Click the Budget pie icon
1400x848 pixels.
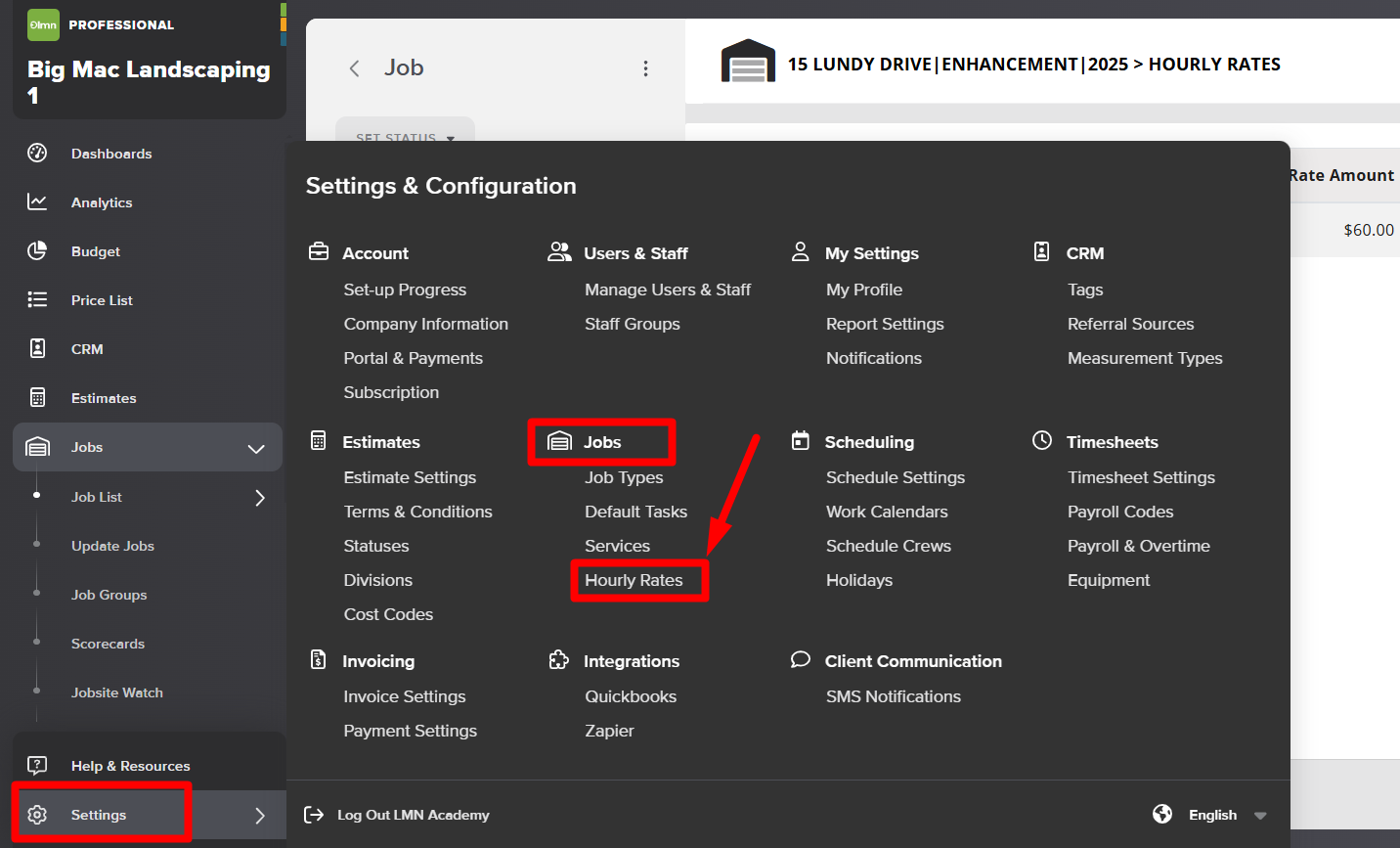pos(37,250)
